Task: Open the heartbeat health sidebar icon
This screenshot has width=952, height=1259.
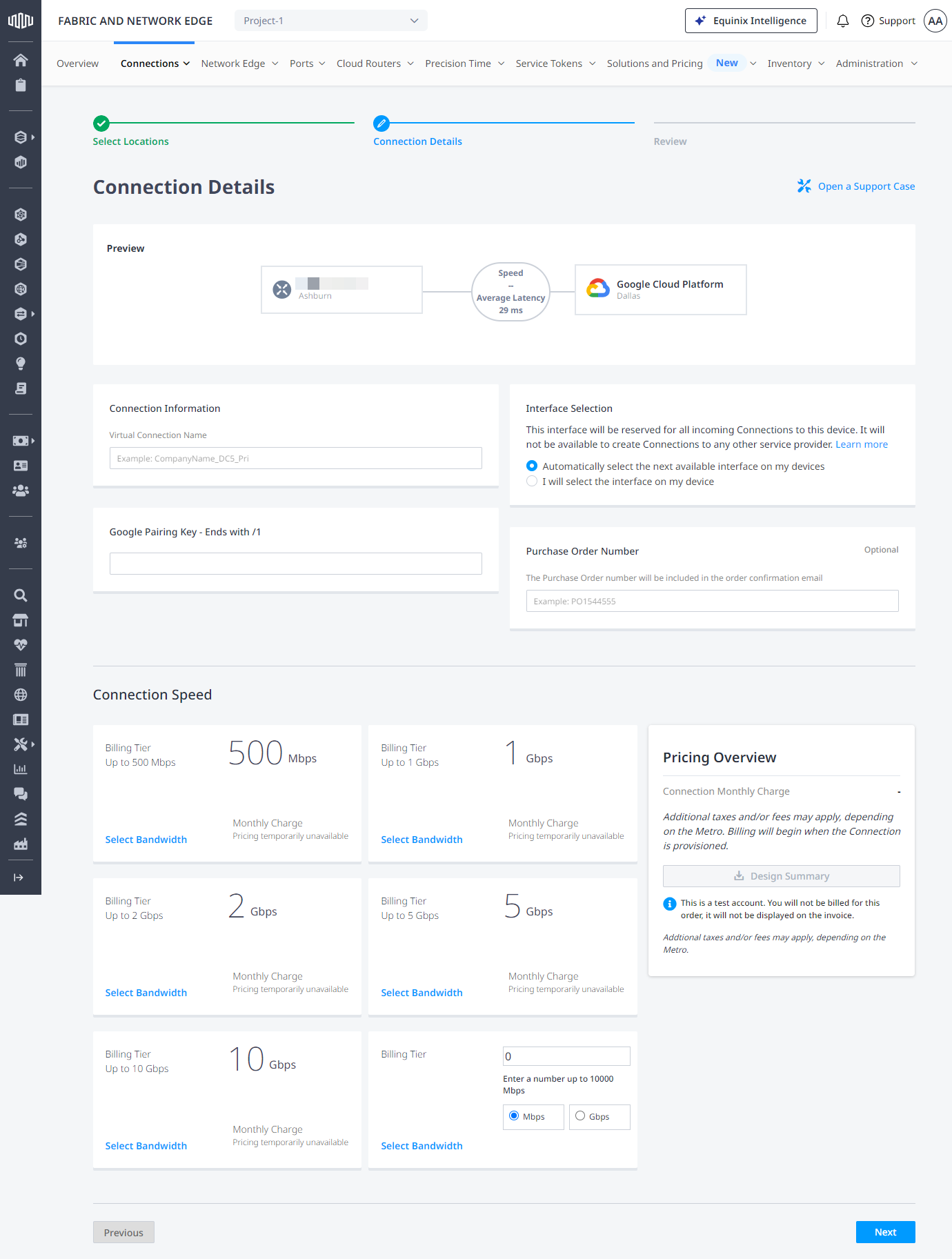Action: click(21, 645)
